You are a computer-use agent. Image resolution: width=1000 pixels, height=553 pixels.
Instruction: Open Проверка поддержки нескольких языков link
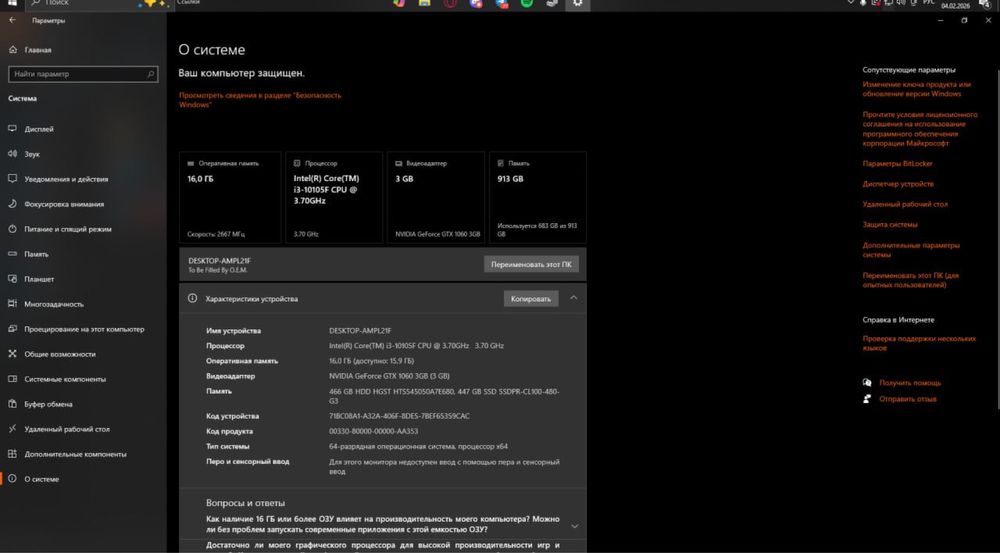919,343
